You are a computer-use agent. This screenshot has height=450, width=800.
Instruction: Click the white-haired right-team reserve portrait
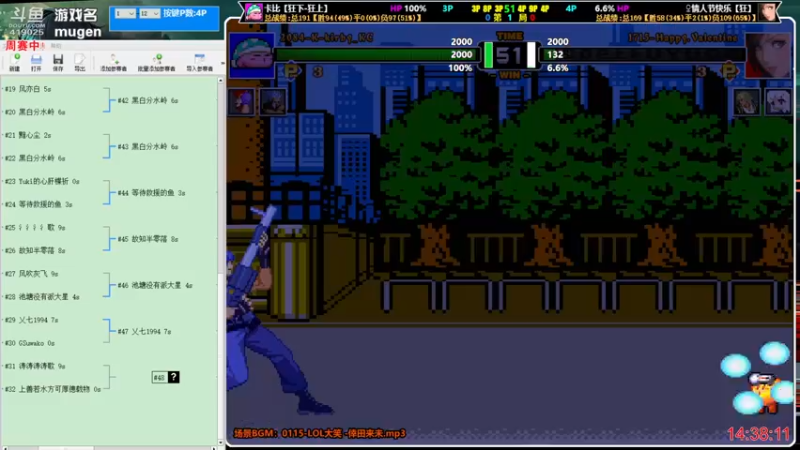[778, 102]
